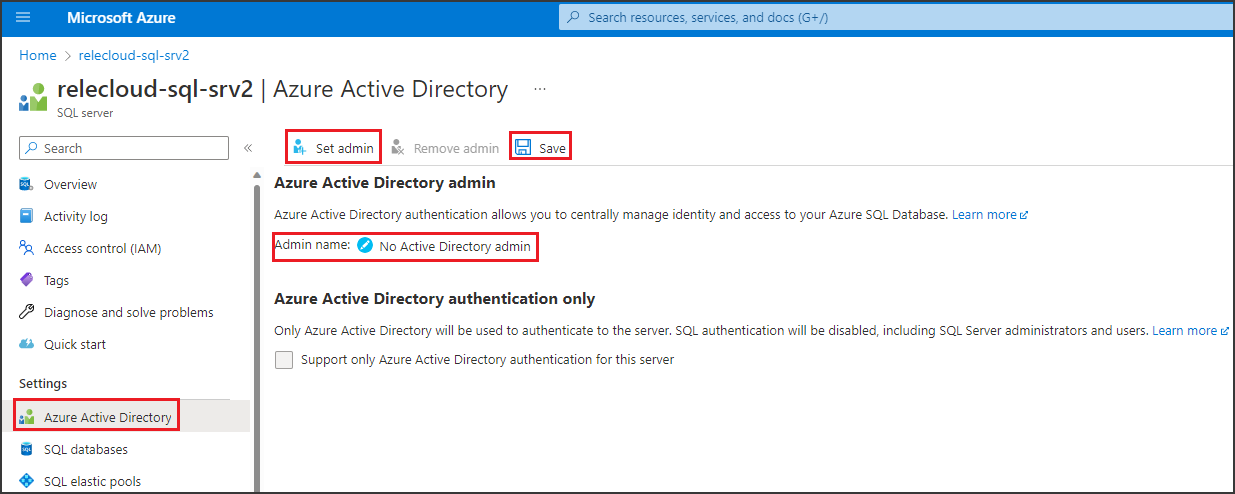This screenshot has height=494, width=1235.
Task: Click the Set admin icon
Action: tap(298, 148)
